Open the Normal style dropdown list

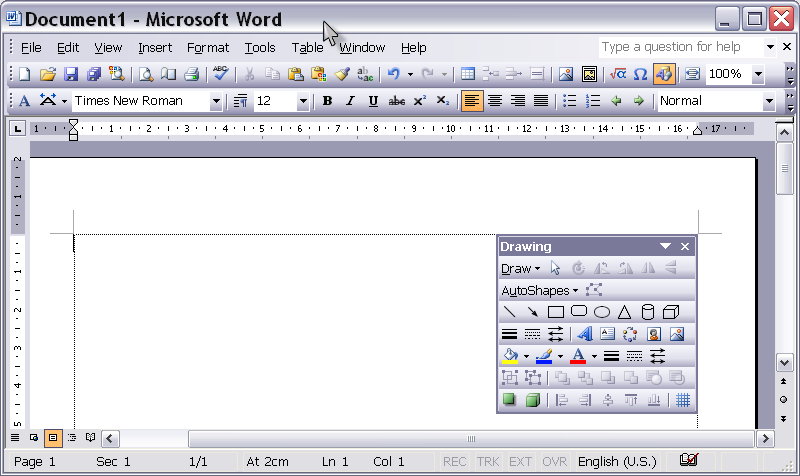pyautogui.click(x=769, y=101)
